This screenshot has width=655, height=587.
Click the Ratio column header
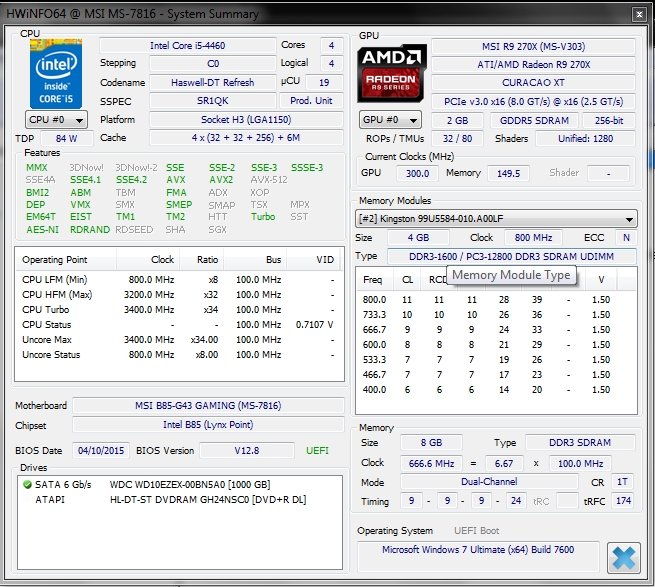202,259
